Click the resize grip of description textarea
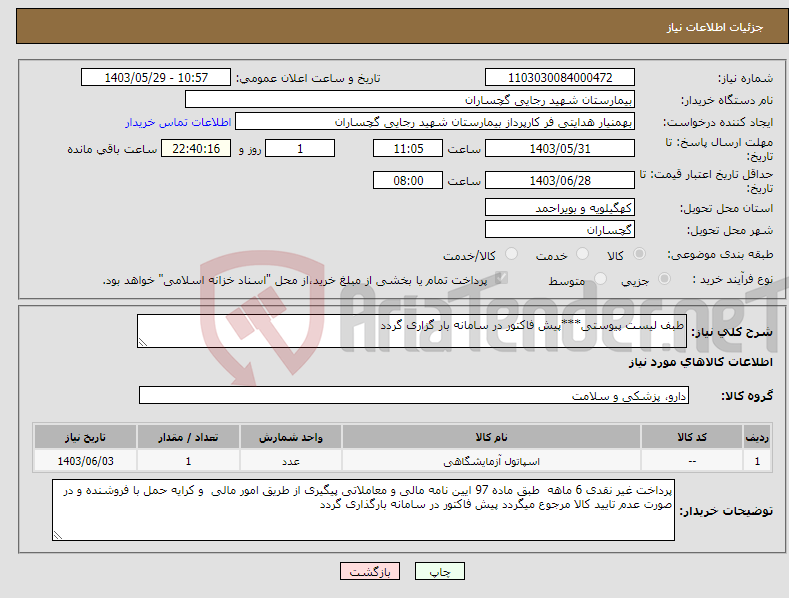789x598 pixels. (x=142, y=343)
